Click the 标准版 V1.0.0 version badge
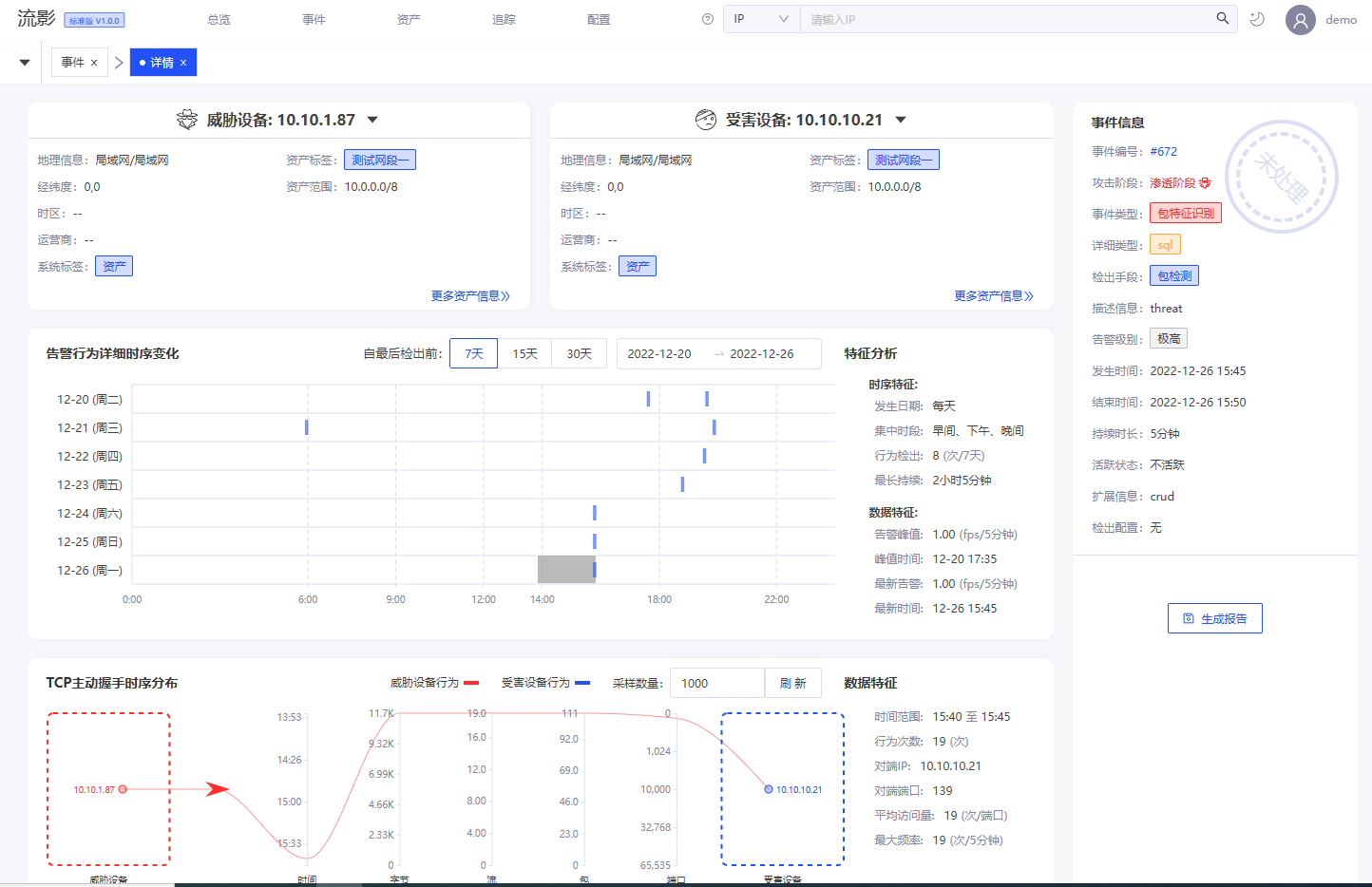This screenshot has height=887, width=1372. 94,20
